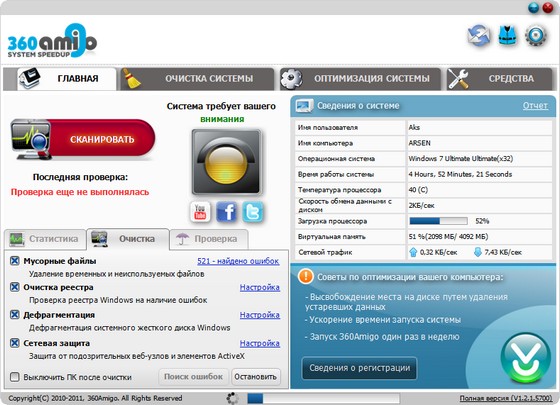Open the Отчет link in system info
The width and height of the screenshot is (560, 405).
pos(535,106)
